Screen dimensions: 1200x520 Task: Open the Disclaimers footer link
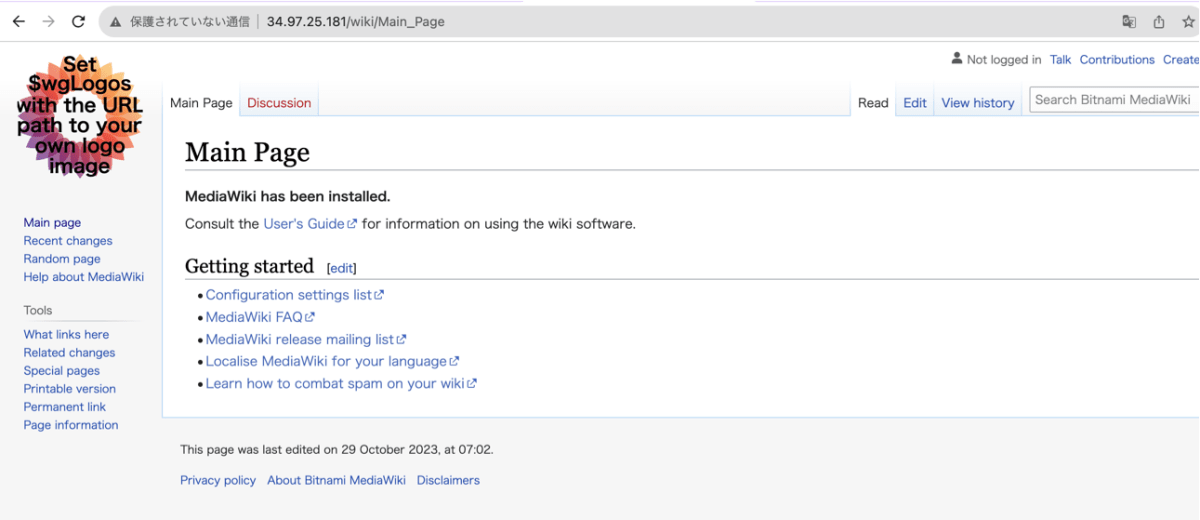(x=448, y=480)
